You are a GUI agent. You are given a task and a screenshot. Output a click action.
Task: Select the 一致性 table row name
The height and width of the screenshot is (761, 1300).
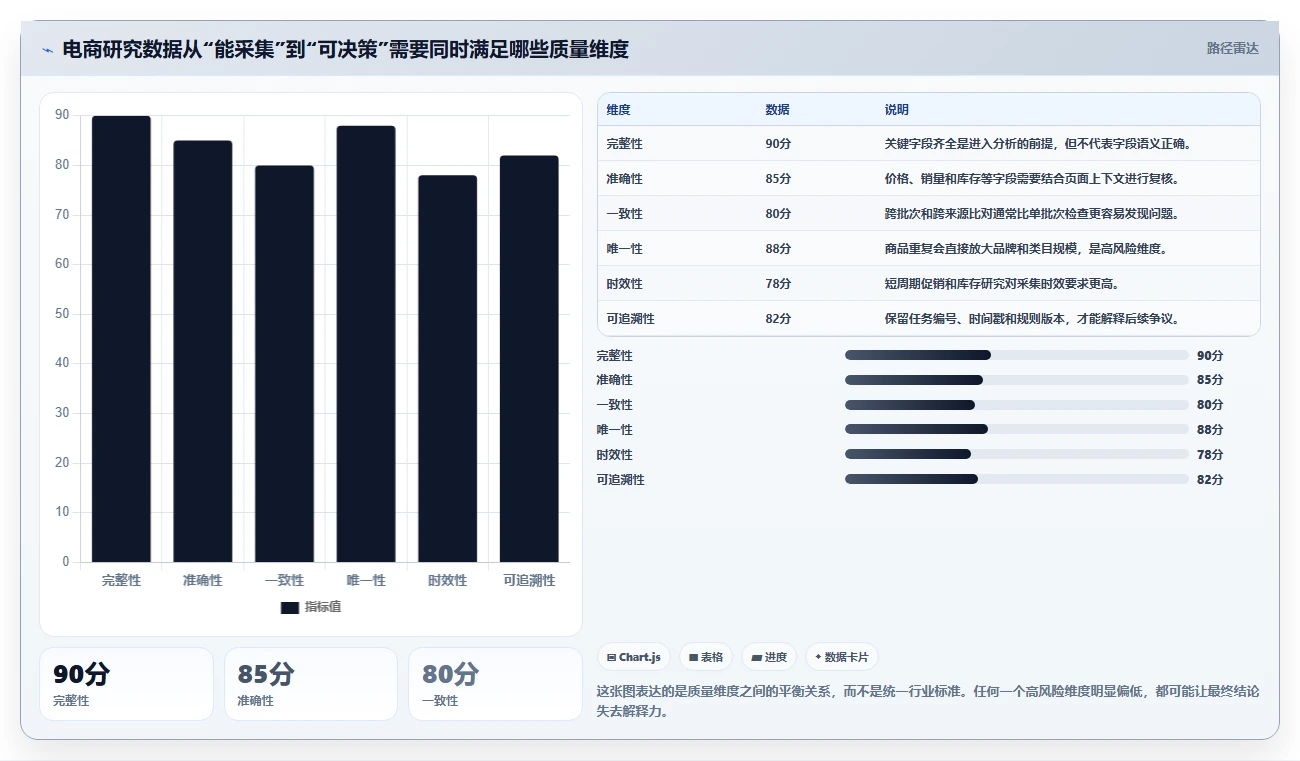[x=624, y=214]
